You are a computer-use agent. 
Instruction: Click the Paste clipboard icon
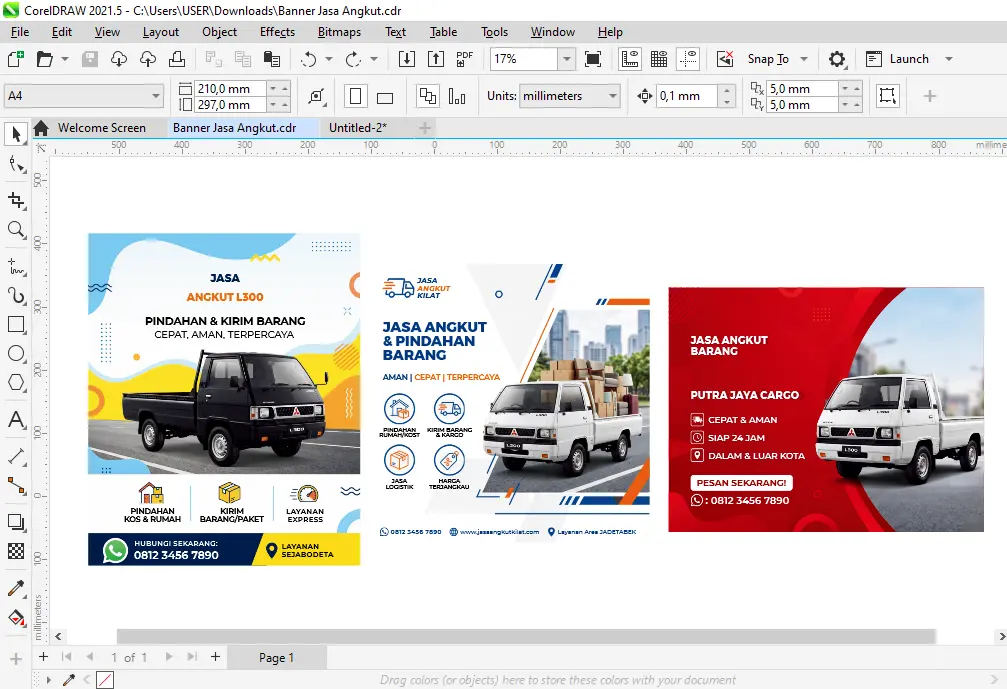(272, 59)
